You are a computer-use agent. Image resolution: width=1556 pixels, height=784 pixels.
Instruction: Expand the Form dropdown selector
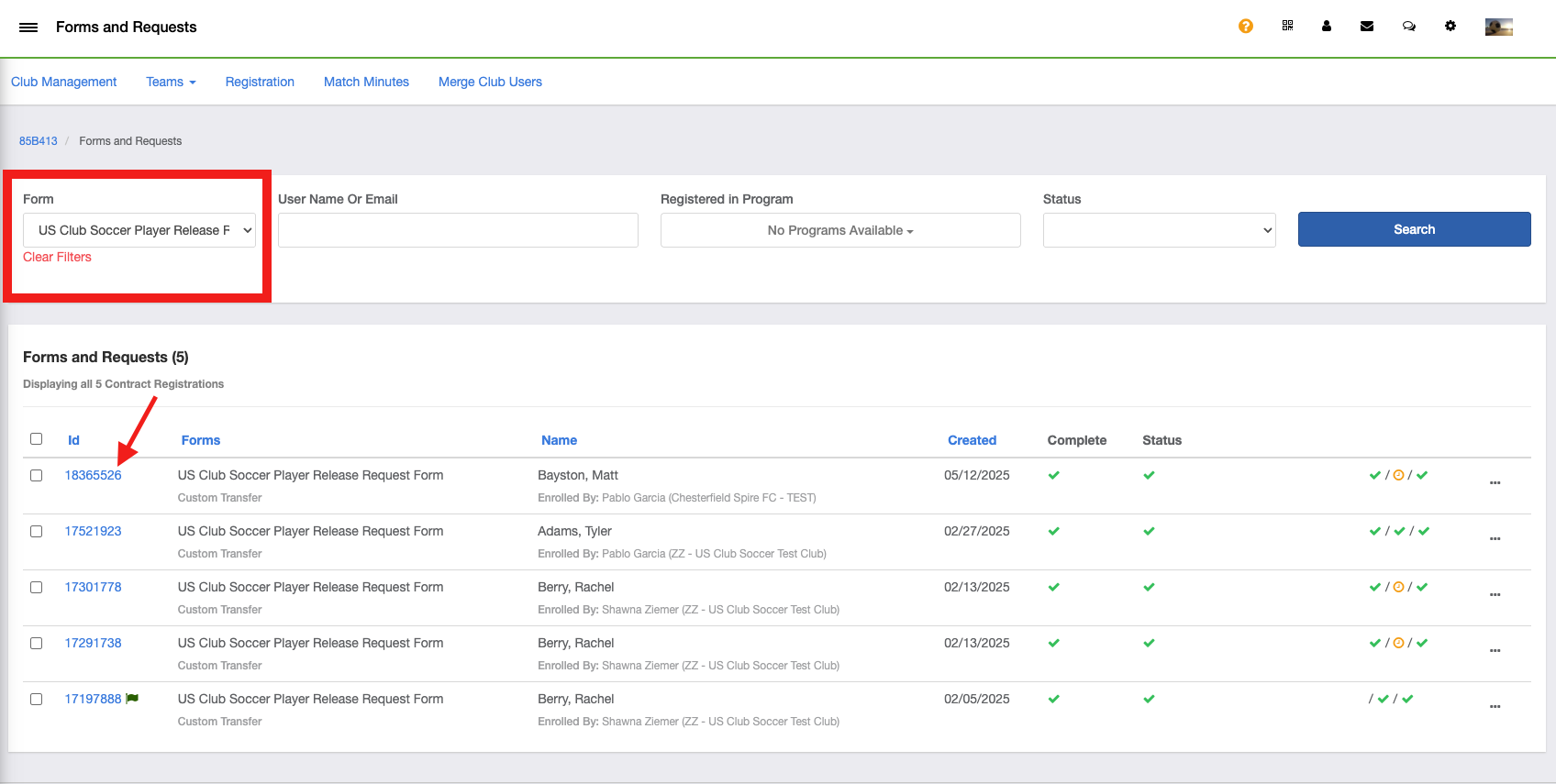pos(139,230)
